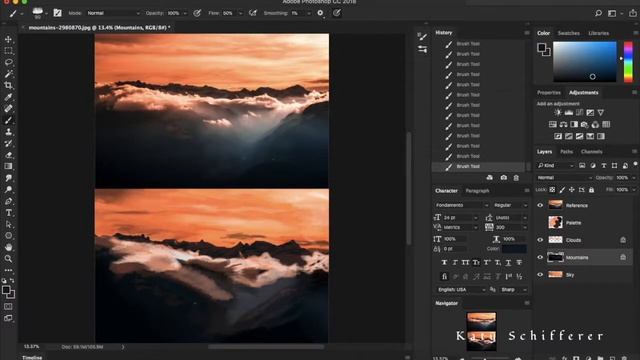640x360 pixels.
Task: Select the Type tool
Action: 8,213
